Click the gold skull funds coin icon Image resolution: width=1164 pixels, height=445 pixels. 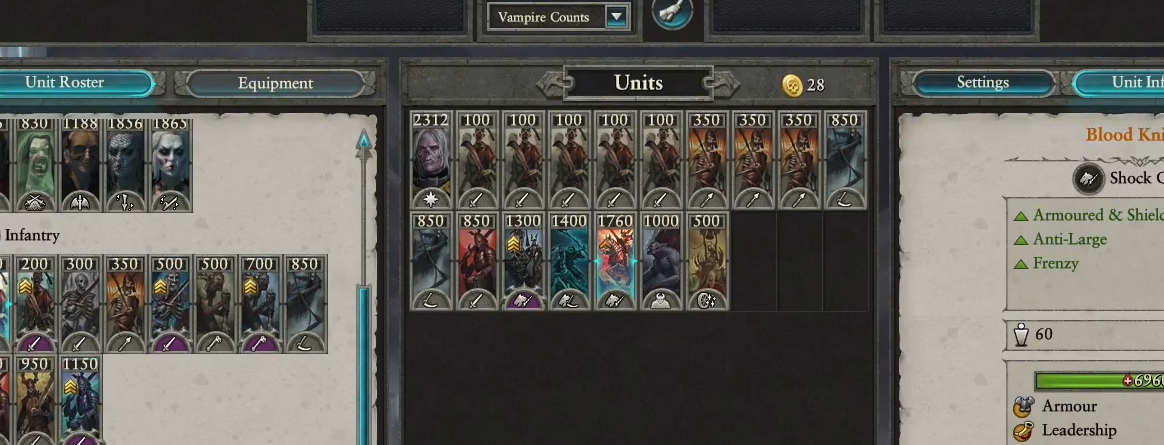click(x=792, y=85)
